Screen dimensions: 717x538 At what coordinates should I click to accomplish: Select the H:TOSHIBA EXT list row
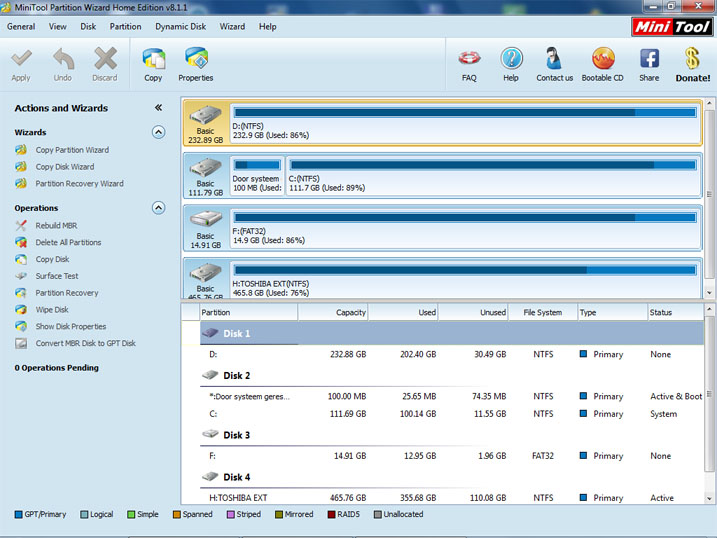[x=451, y=497]
